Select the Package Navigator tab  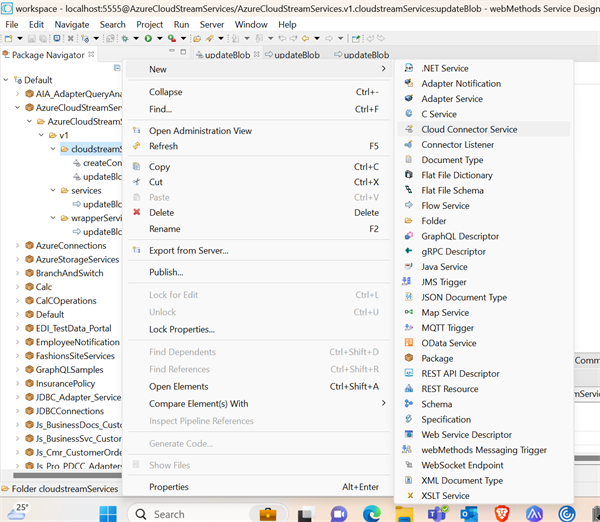click(x=48, y=55)
